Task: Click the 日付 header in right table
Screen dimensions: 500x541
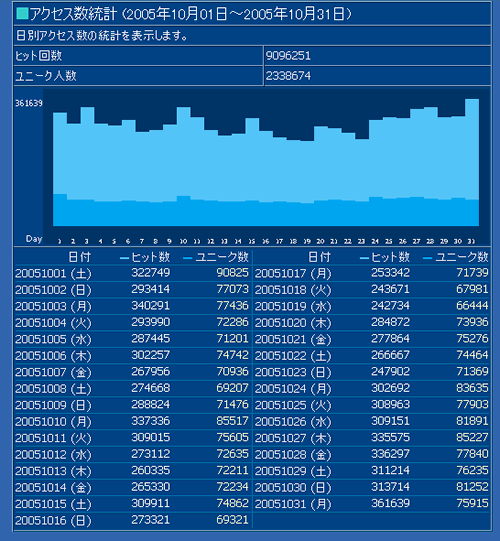Action: tap(319, 257)
